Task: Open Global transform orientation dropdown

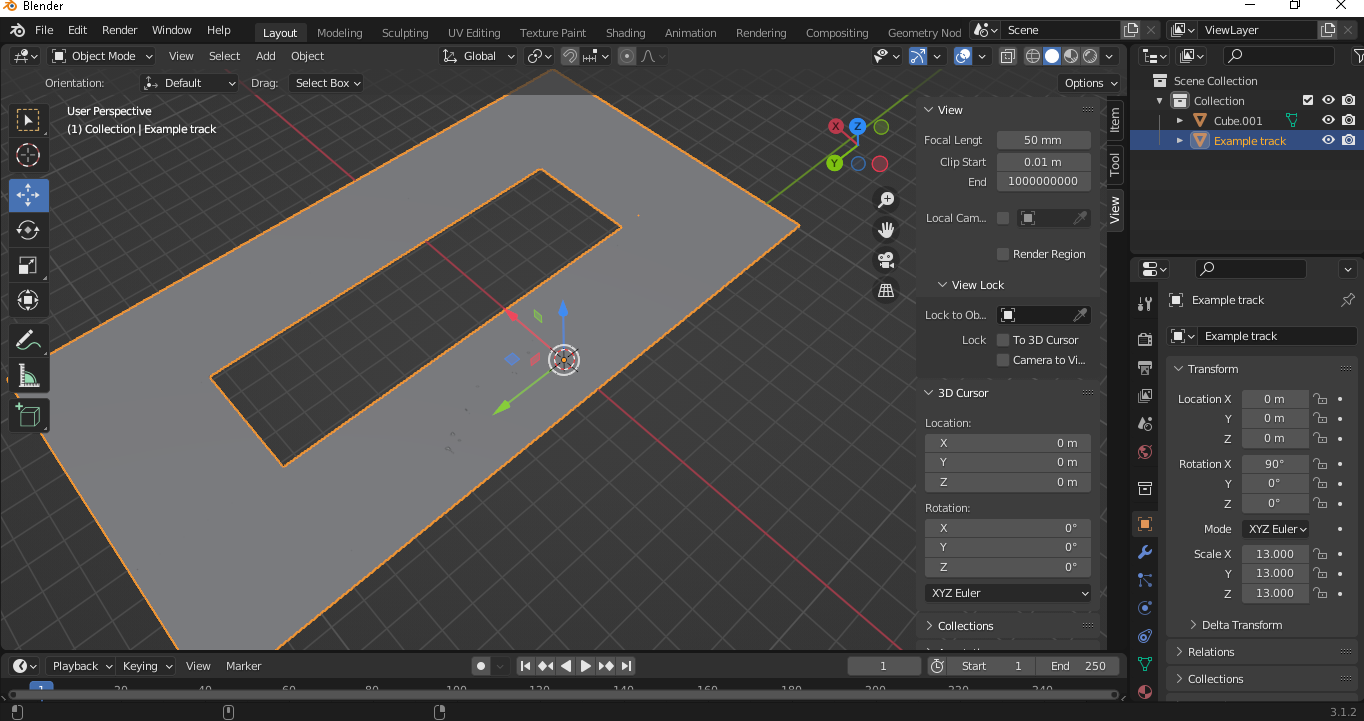Action: [x=479, y=56]
